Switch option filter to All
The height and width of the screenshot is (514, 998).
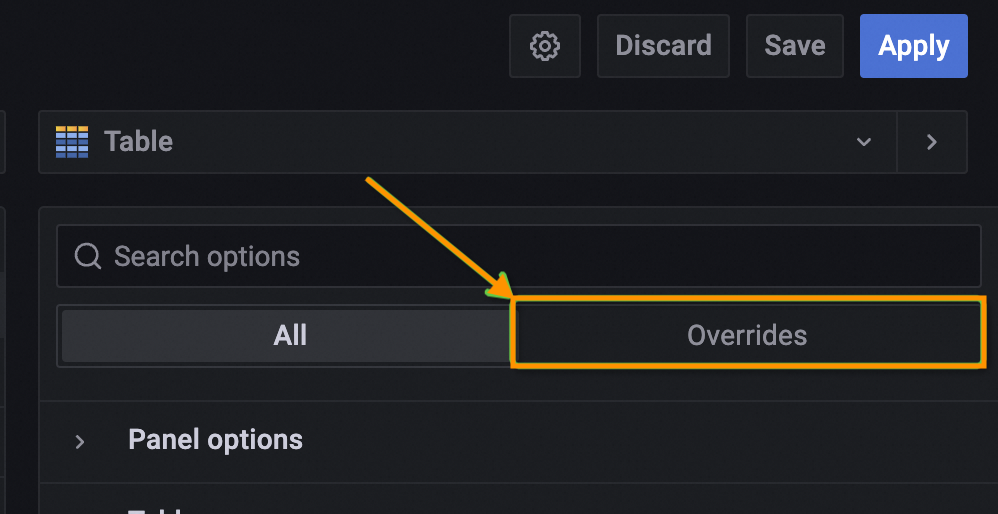289,335
